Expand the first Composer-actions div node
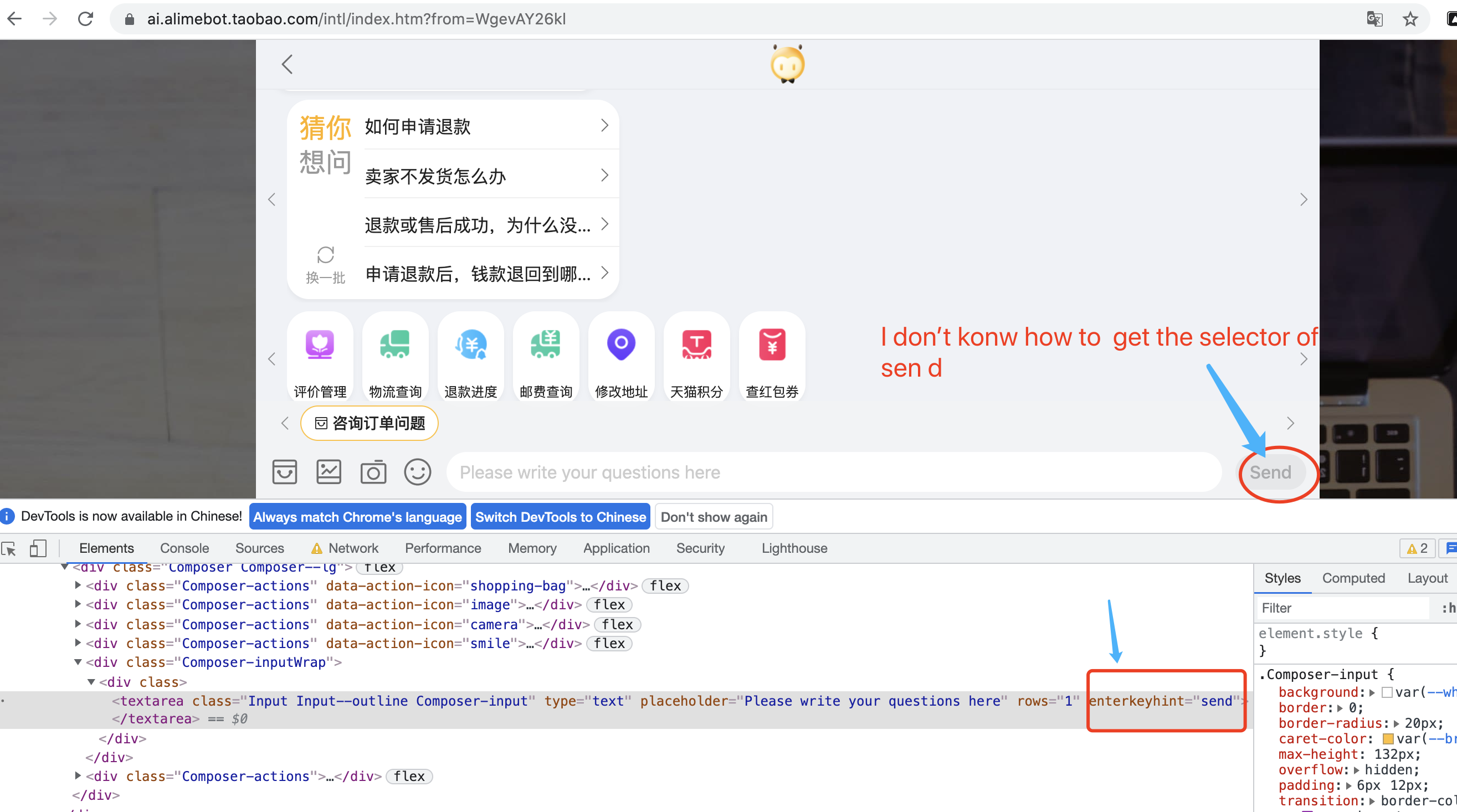The image size is (1457, 812). point(78,586)
